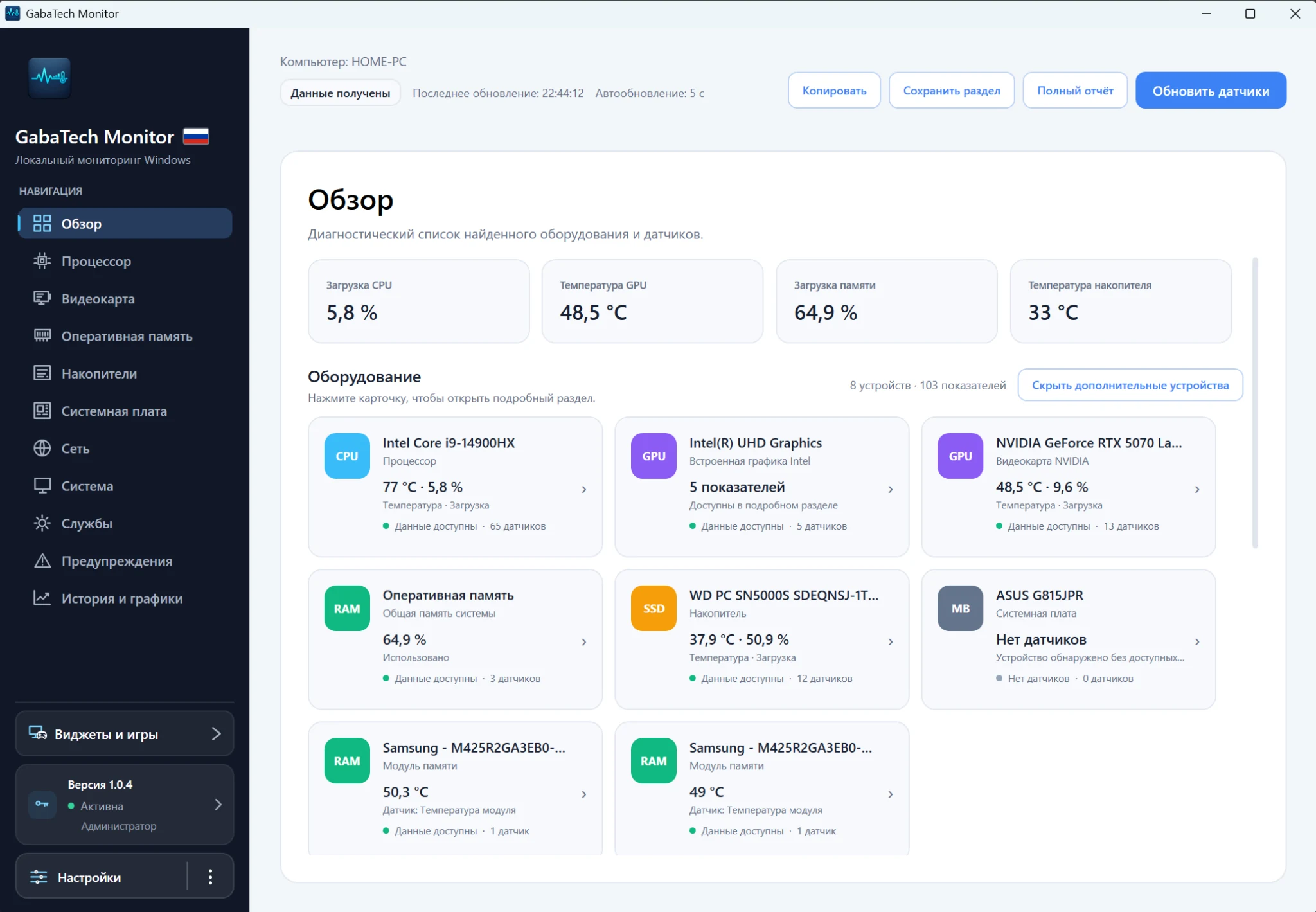Click the Видеокарта icon in navigation

click(x=42, y=298)
